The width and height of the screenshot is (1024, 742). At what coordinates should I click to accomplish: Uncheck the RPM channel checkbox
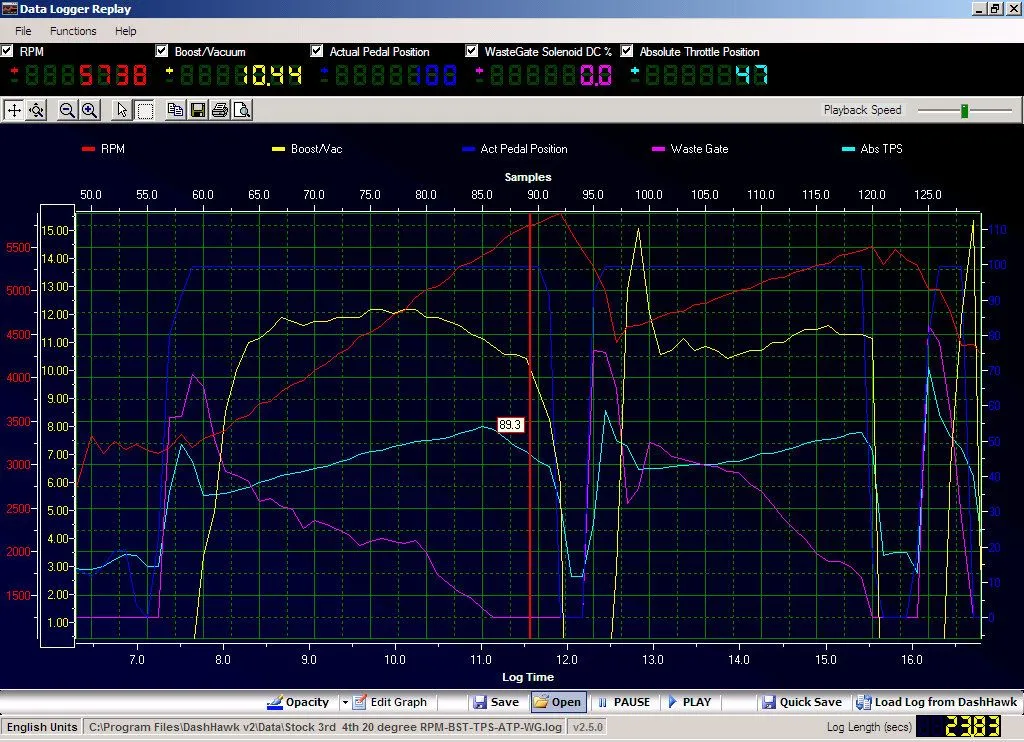8,51
